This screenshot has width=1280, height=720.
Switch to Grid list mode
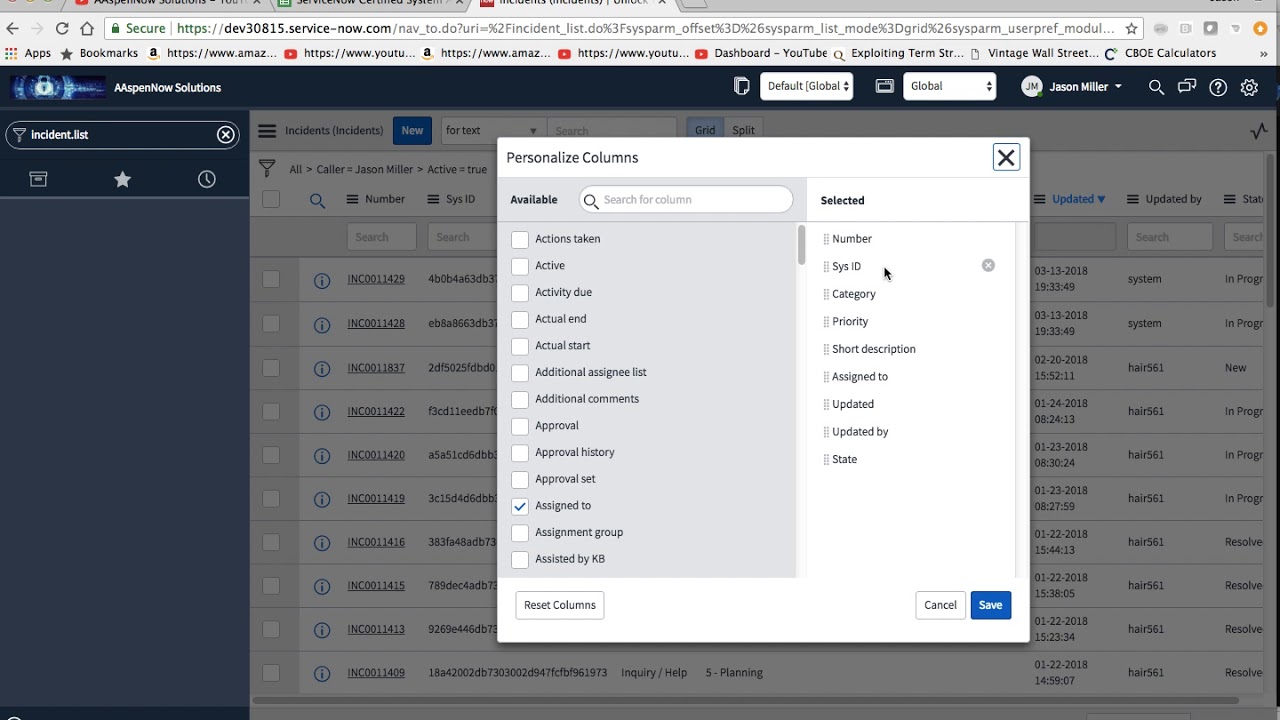click(x=705, y=130)
